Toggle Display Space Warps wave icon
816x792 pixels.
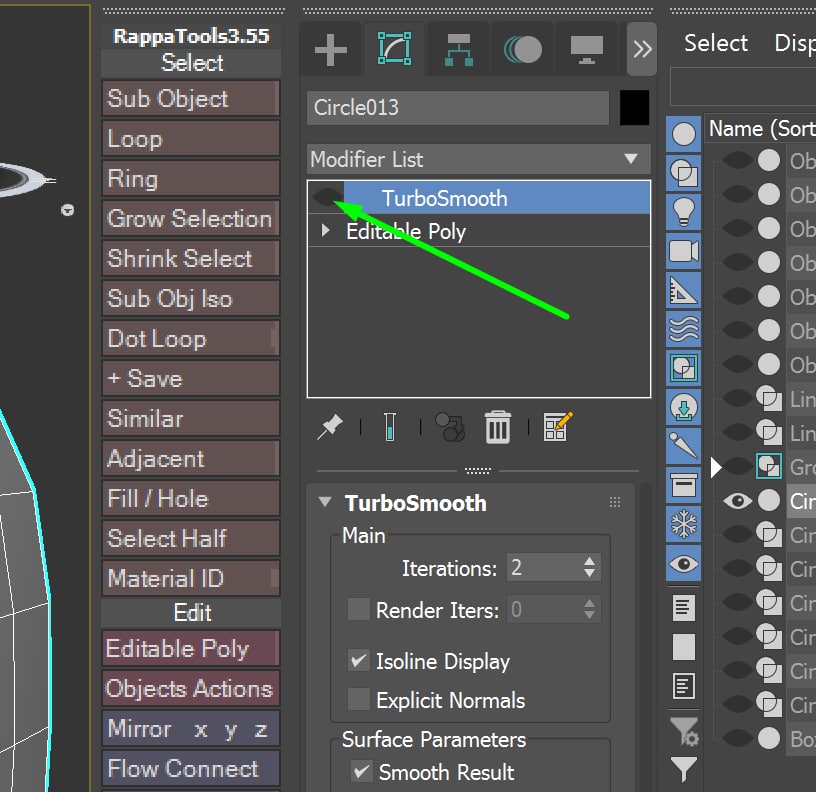[x=684, y=329]
